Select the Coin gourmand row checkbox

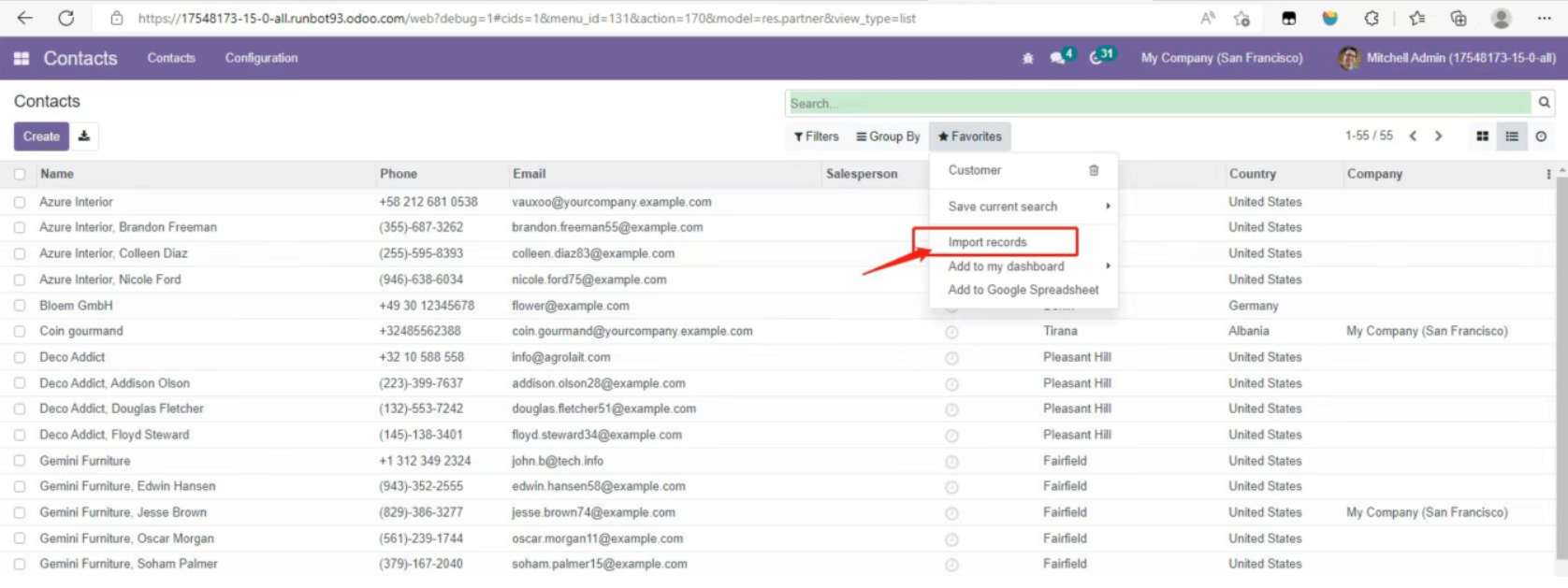coord(20,331)
